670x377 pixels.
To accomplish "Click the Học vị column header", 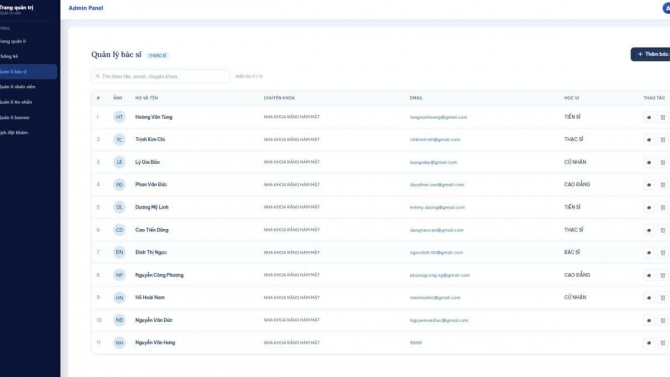I will click(571, 98).
